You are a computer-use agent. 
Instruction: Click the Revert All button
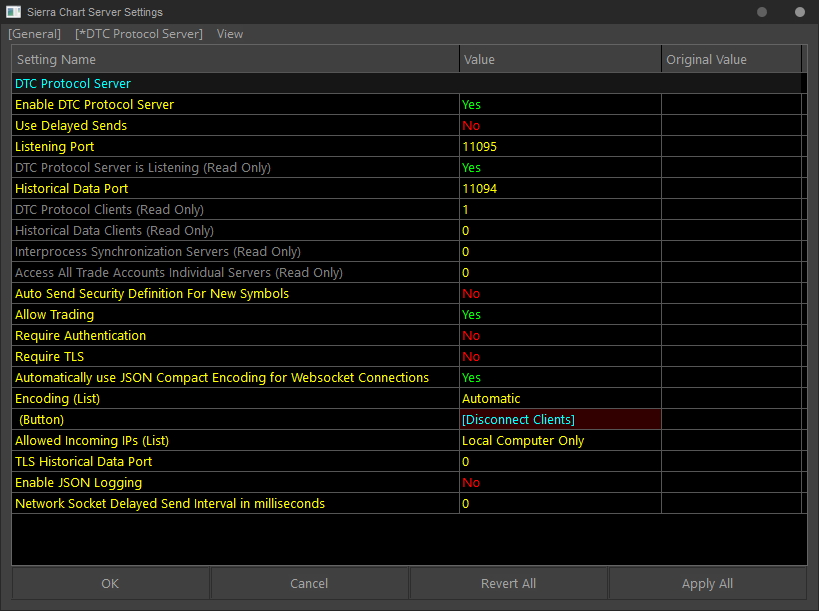pyautogui.click(x=508, y=583)
